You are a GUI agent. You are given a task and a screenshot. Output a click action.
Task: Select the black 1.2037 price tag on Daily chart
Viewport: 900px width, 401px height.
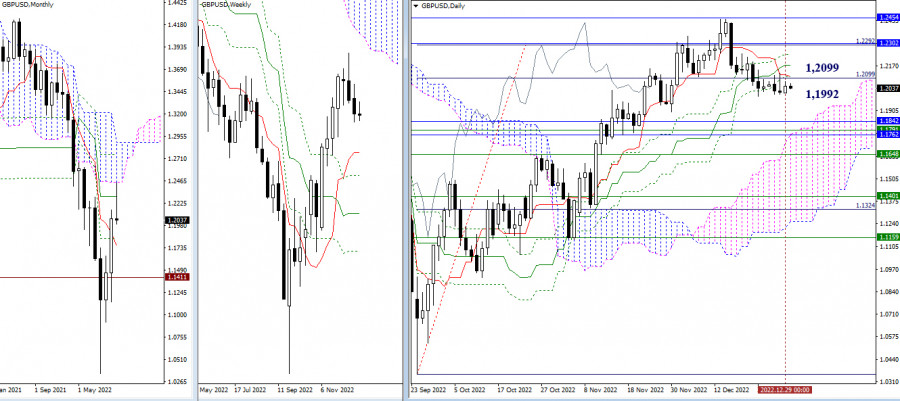pyautogui.click(x=887, y=88)
